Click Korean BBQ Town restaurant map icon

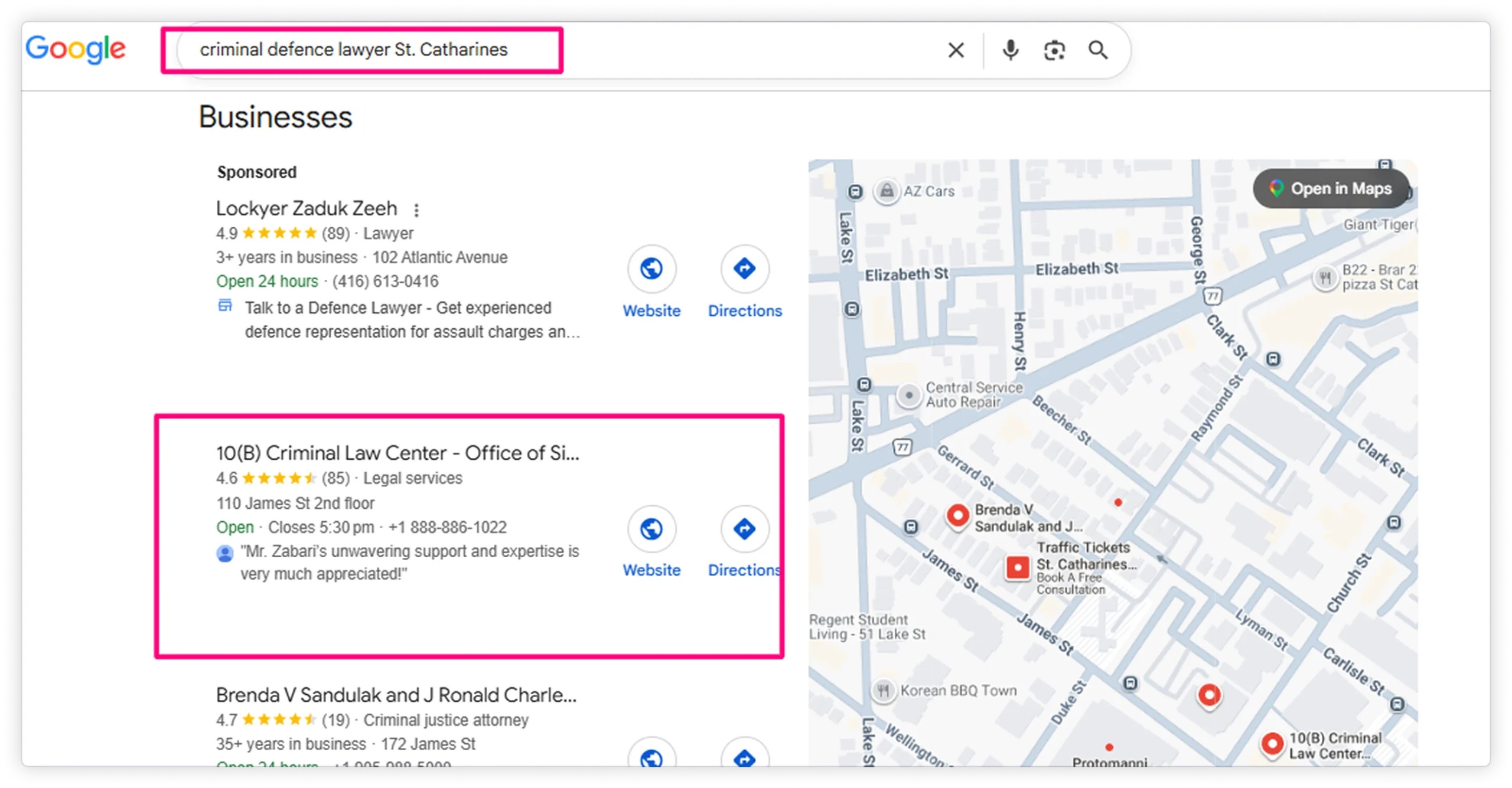pos(883,690)
